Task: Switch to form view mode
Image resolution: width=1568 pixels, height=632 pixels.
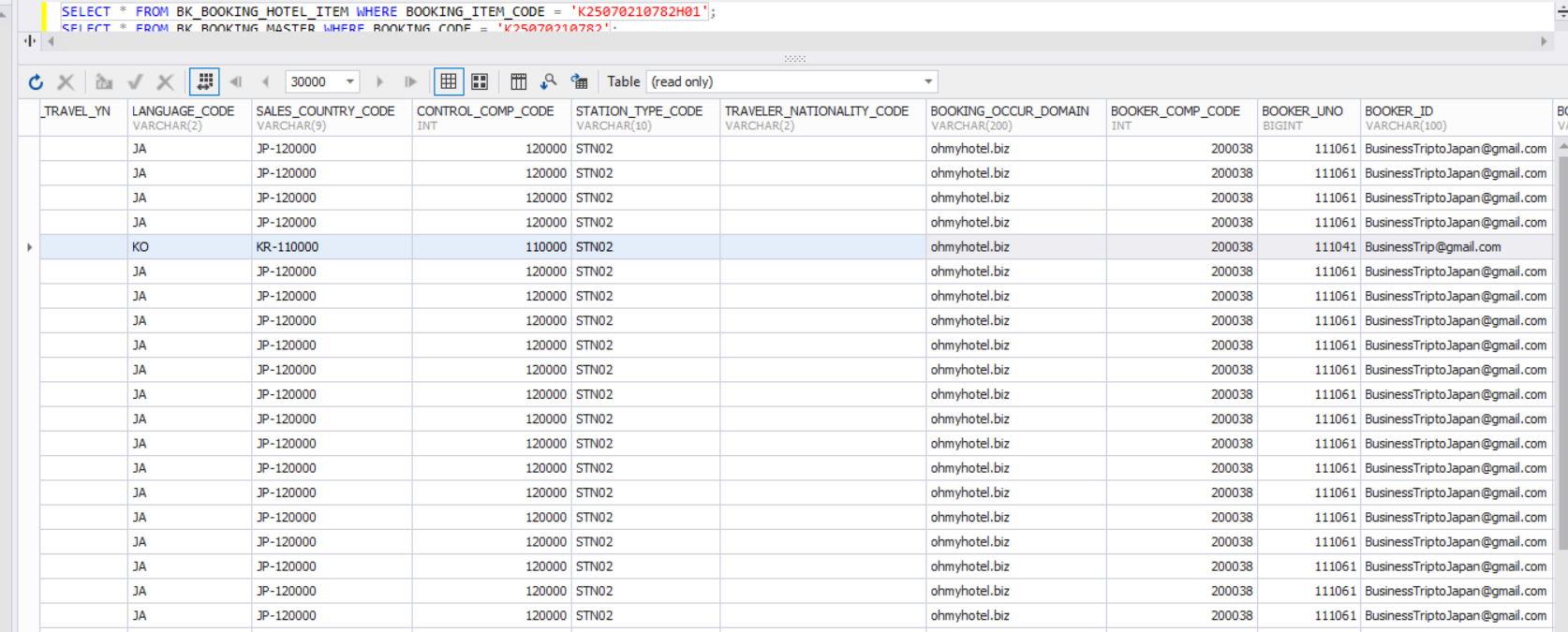Action: 480,82
